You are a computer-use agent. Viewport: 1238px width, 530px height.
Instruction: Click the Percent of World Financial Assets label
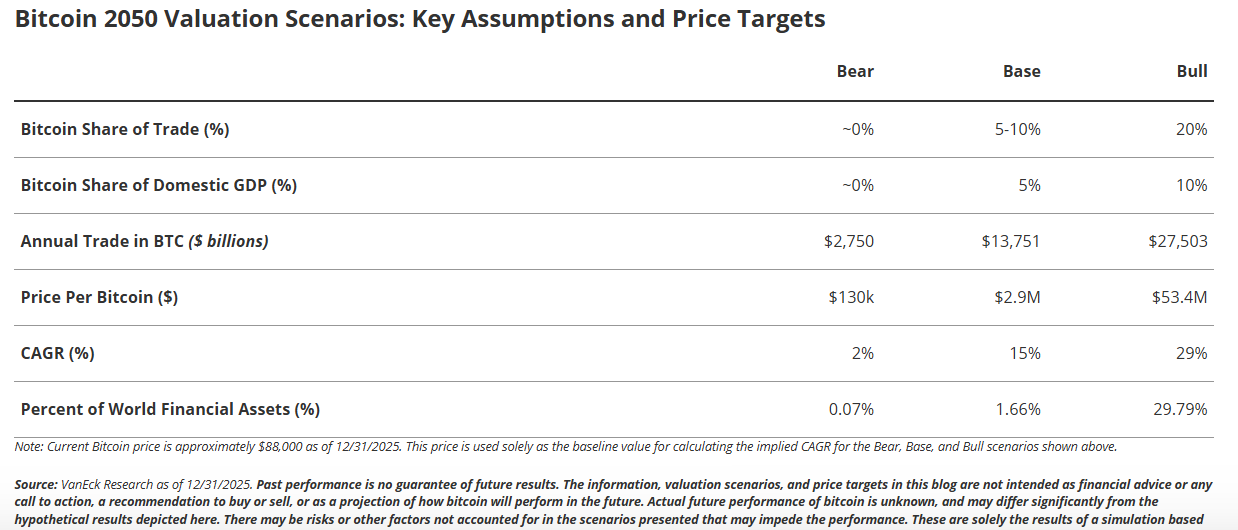point(170,409)
